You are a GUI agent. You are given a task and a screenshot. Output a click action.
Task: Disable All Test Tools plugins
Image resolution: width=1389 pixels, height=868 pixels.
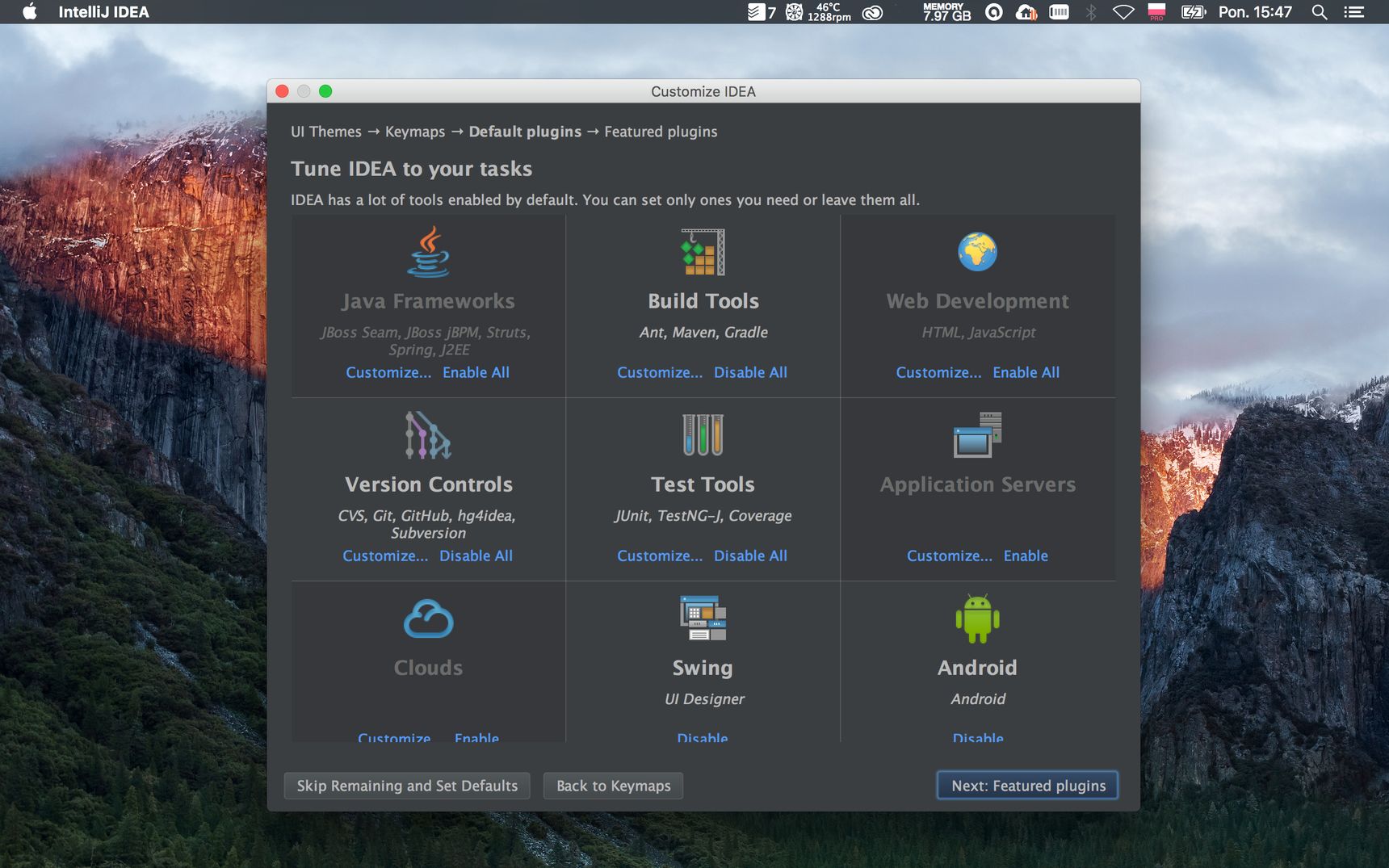[750, 556]
